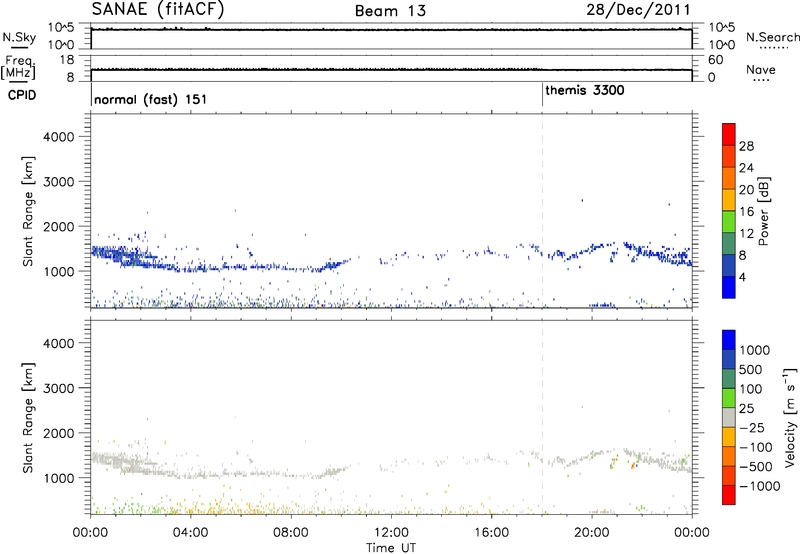This screenshot has width=800, height=554.
Task: Select the N.Sky axis label
Action: 19,37
